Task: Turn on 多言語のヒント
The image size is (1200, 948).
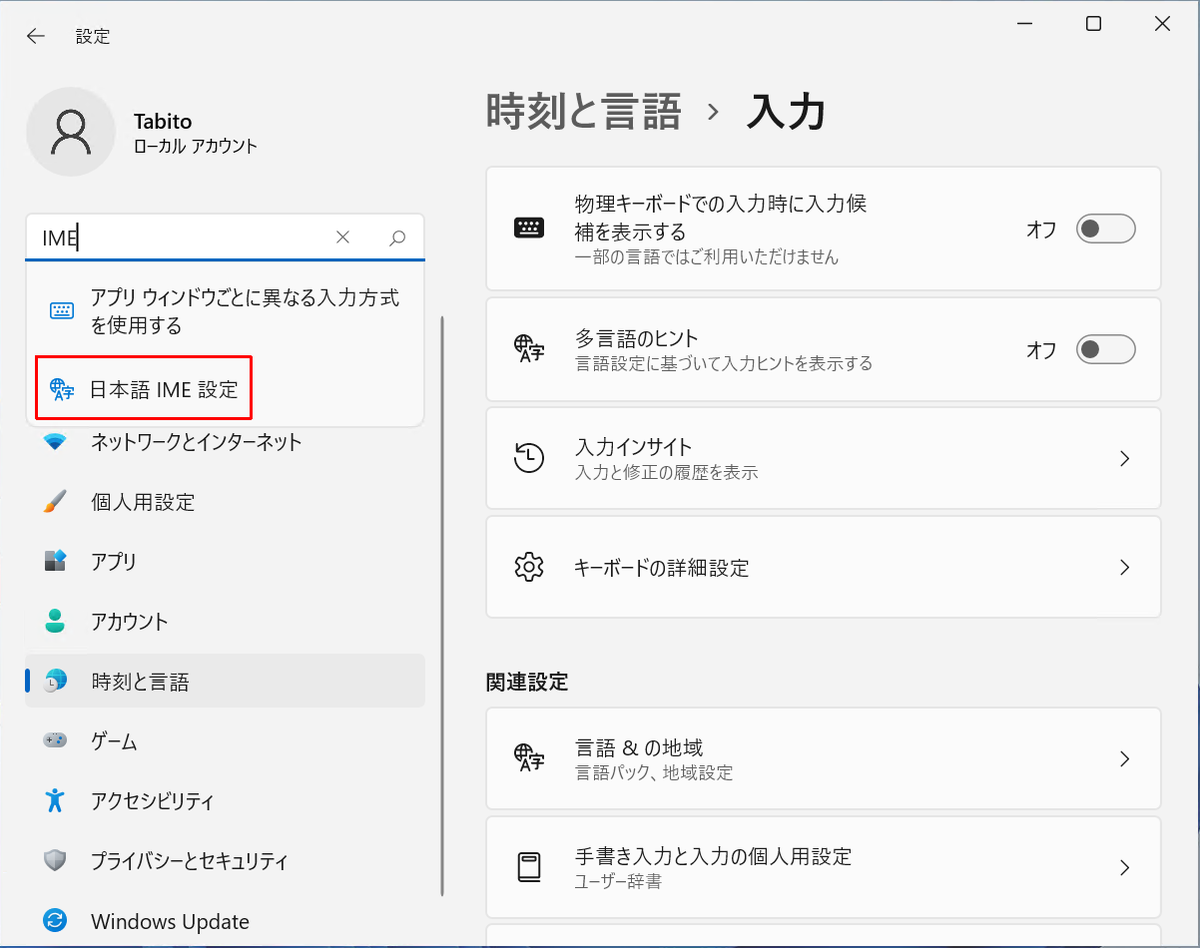Action: (1105, 349)
